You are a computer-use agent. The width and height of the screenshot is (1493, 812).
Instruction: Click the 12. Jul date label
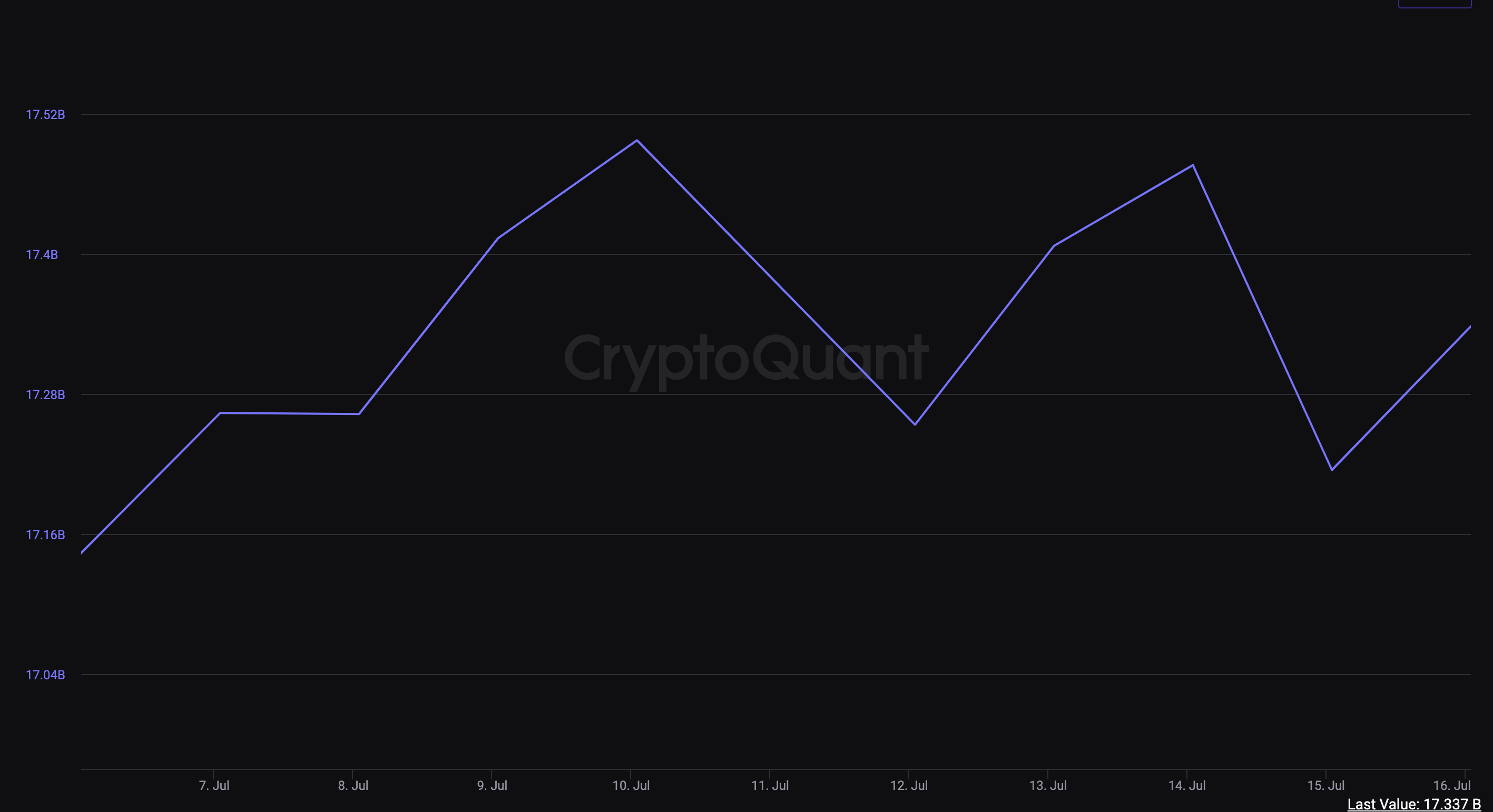pos(909,786)
